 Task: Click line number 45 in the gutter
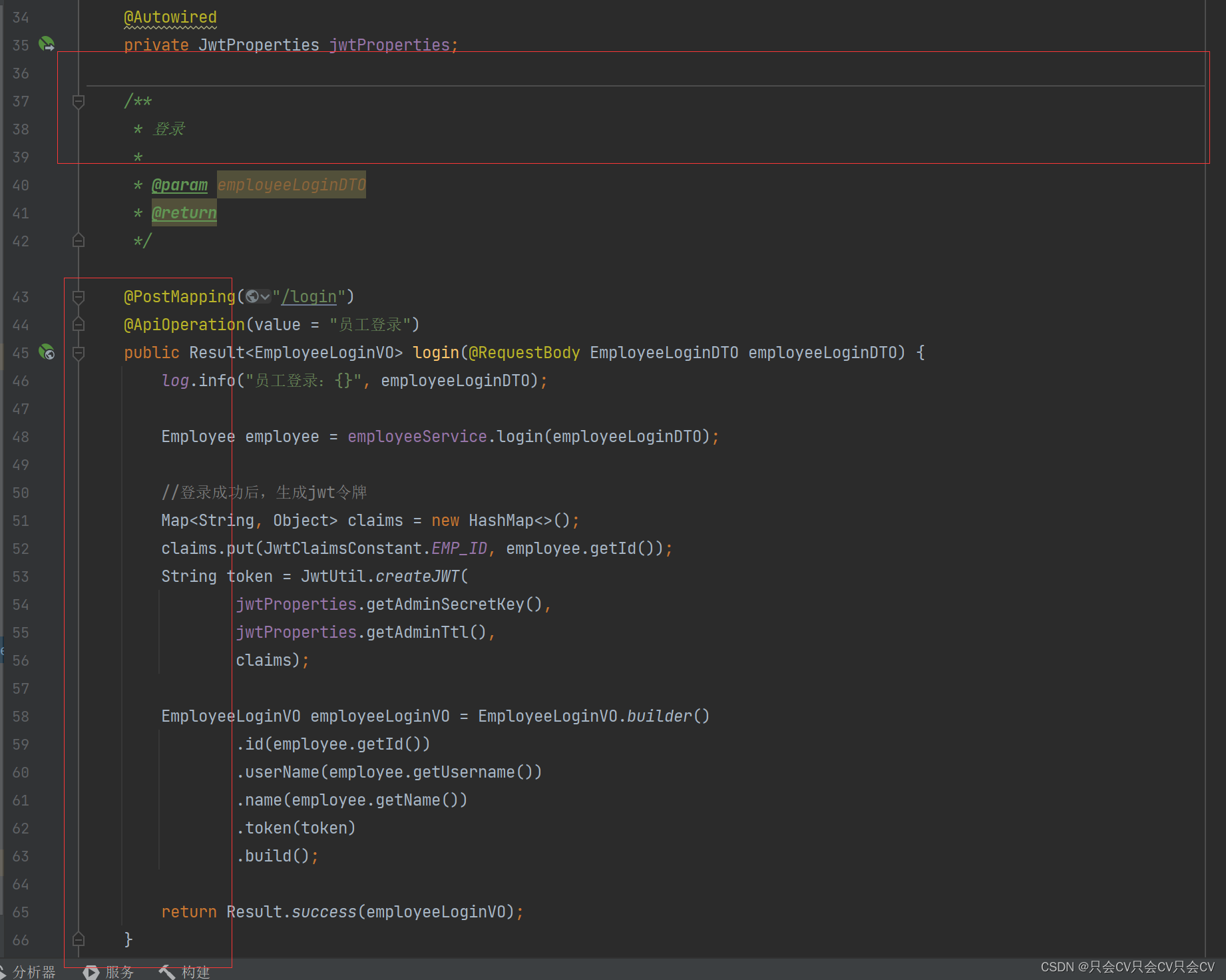click(21, 353)
